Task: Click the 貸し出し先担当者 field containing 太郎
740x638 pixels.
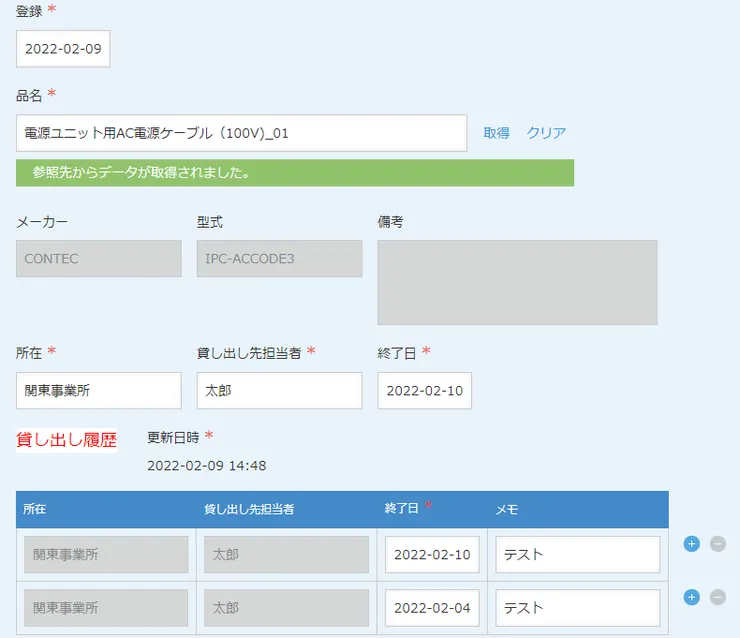Action: pos(279,391)
